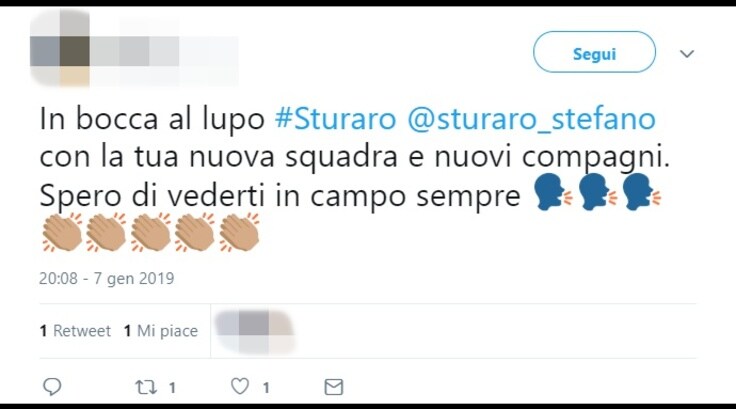Send tweet via envelope message icon

click(x=334, y=387)
